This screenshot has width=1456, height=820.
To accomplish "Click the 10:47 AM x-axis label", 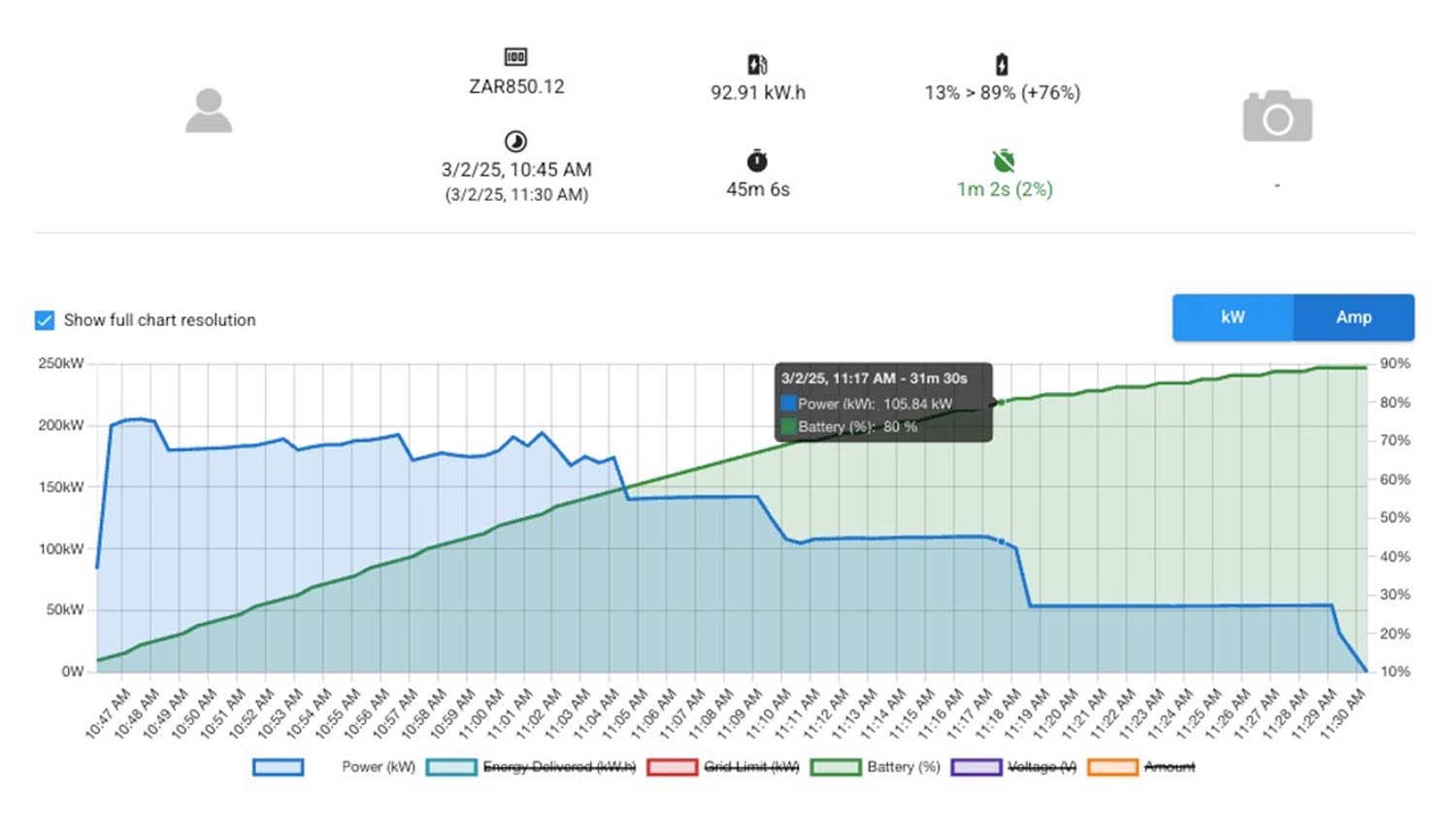I will (108, 715).
